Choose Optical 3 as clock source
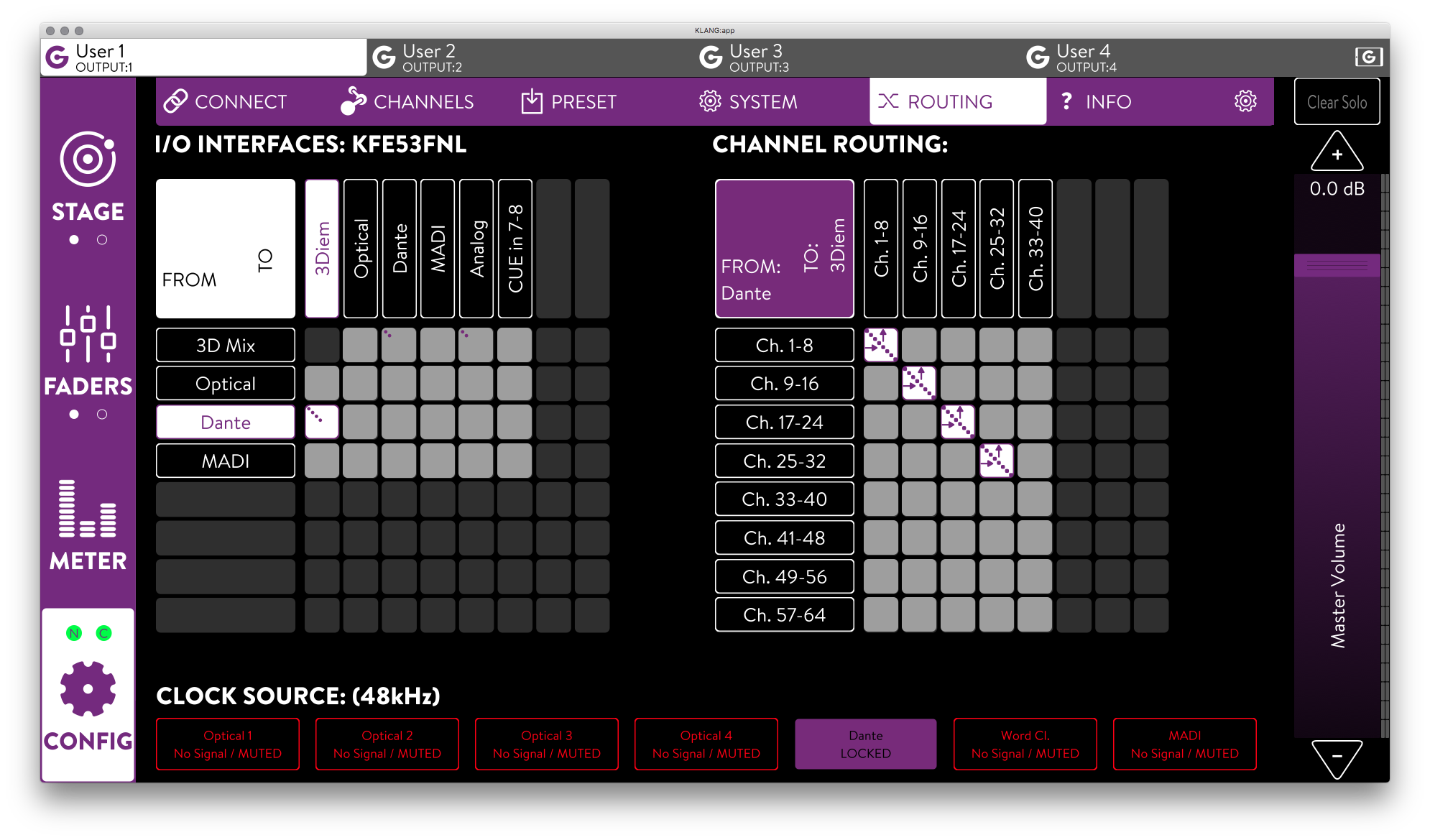1430x840 pixels. pyautogui.click(x=547, y=744)
